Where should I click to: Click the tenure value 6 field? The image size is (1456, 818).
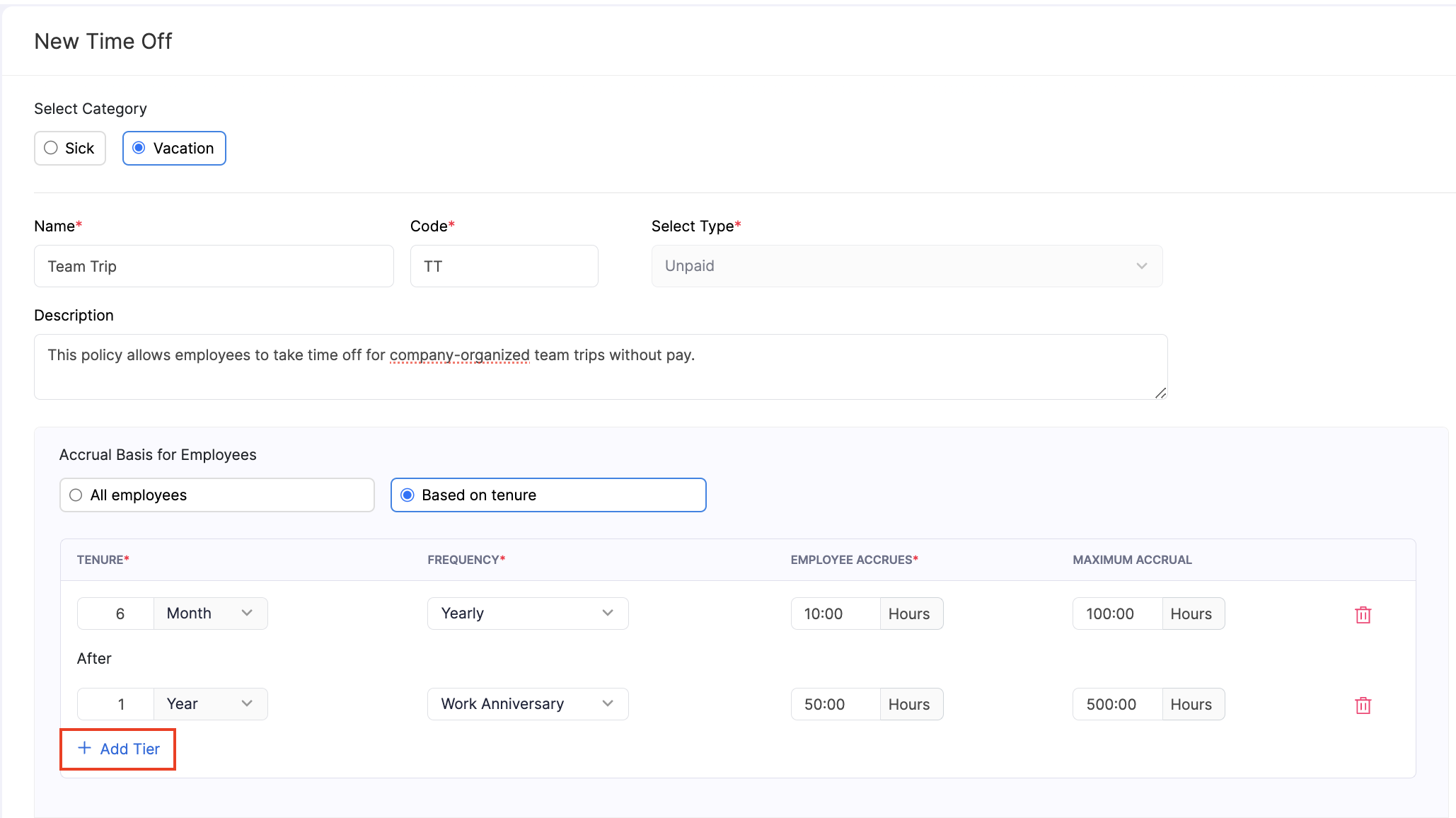(x=116, y=613)
